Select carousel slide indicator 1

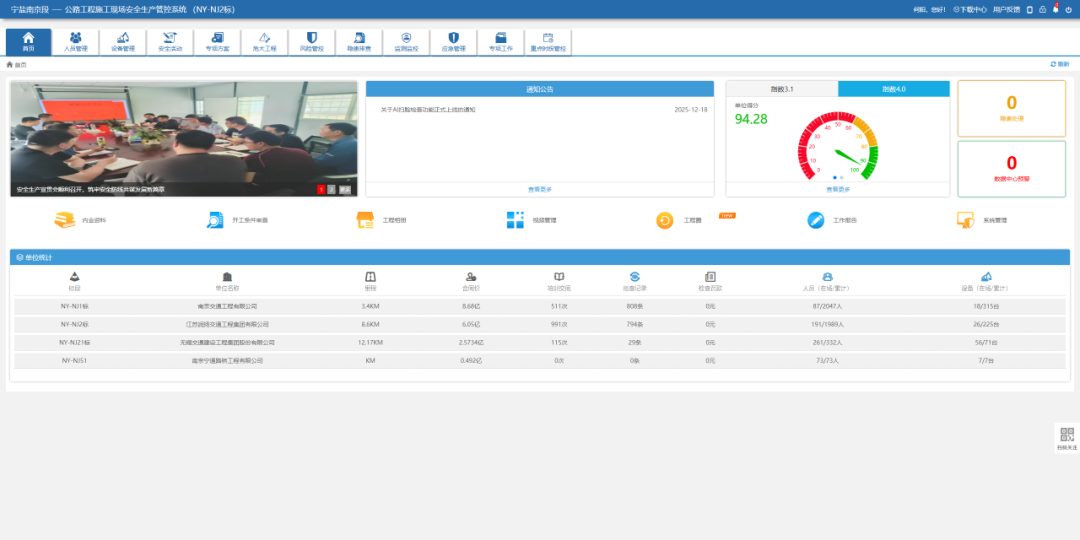pos(321,189)
